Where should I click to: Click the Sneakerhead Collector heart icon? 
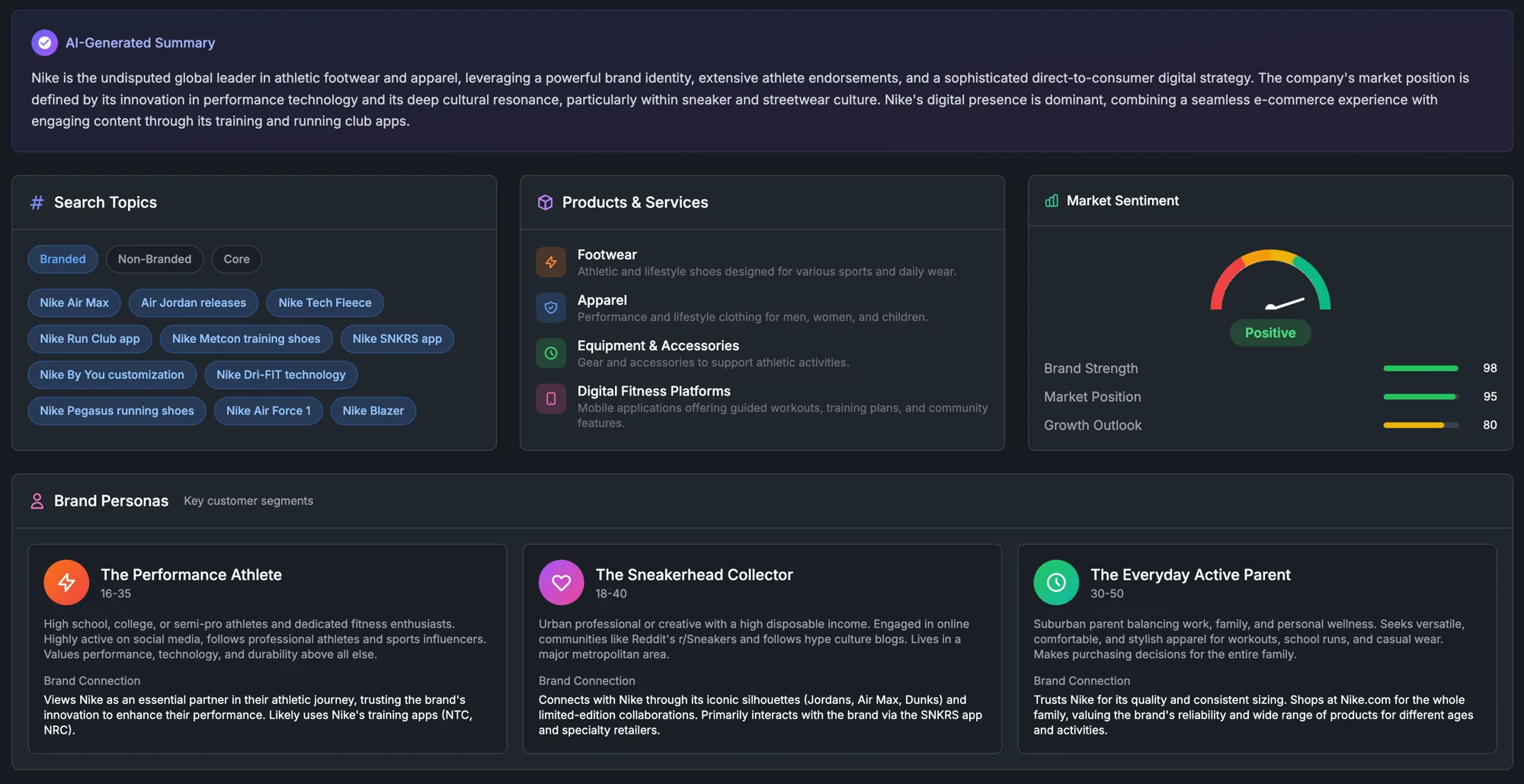pyautogui.click(x=562, y=583)
